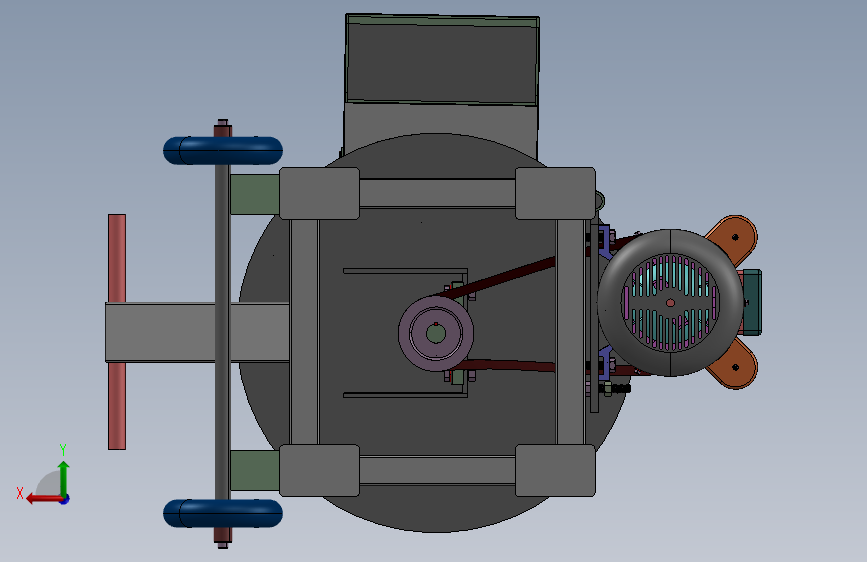This screenshot has width=867, height=562.
Task: Select the vertical wheel axle rod
Action: (222, 332)
